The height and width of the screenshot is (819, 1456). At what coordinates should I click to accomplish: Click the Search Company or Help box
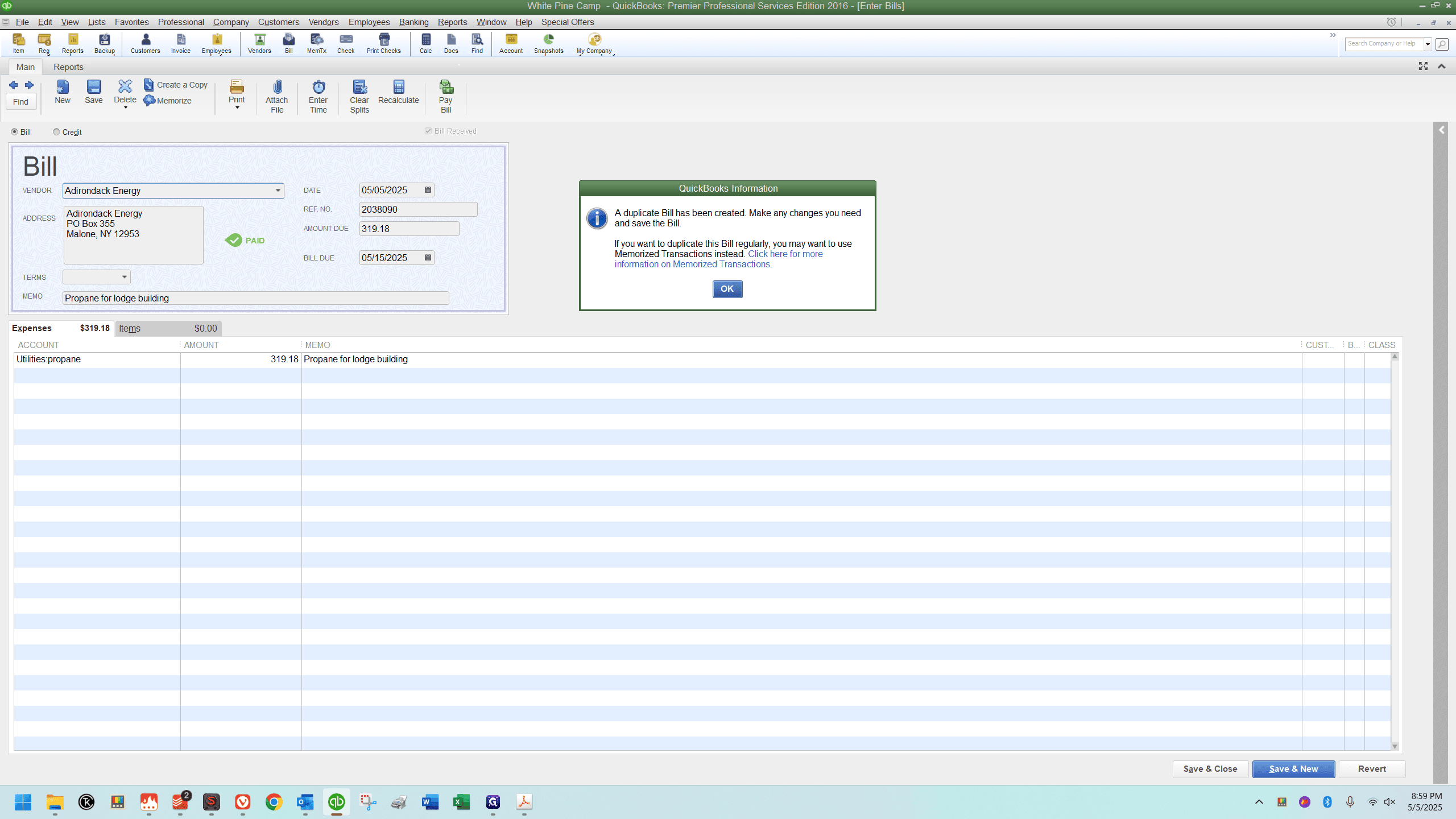(1384, 44)
